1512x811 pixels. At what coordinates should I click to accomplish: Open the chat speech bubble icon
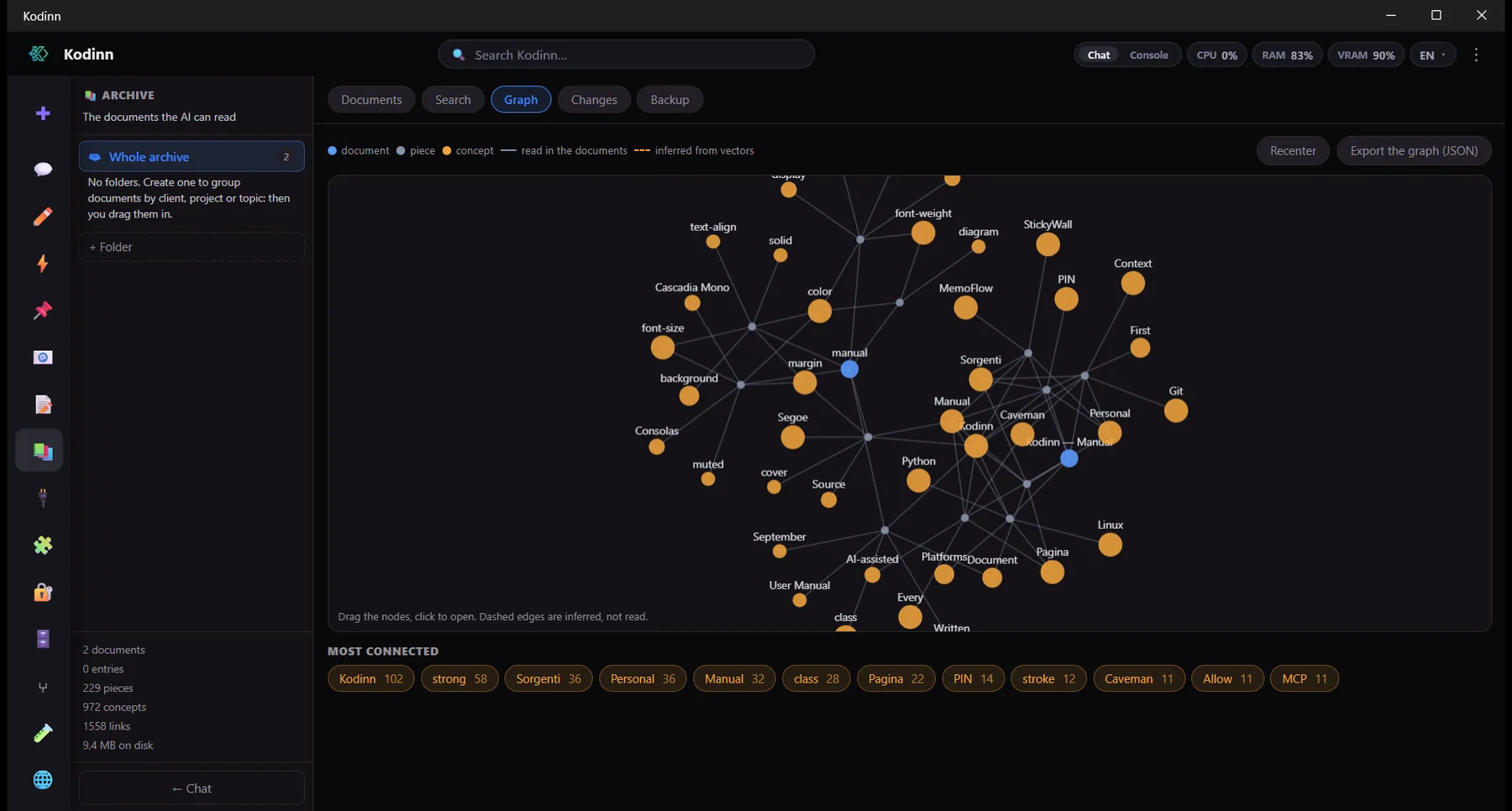(43, 170)
